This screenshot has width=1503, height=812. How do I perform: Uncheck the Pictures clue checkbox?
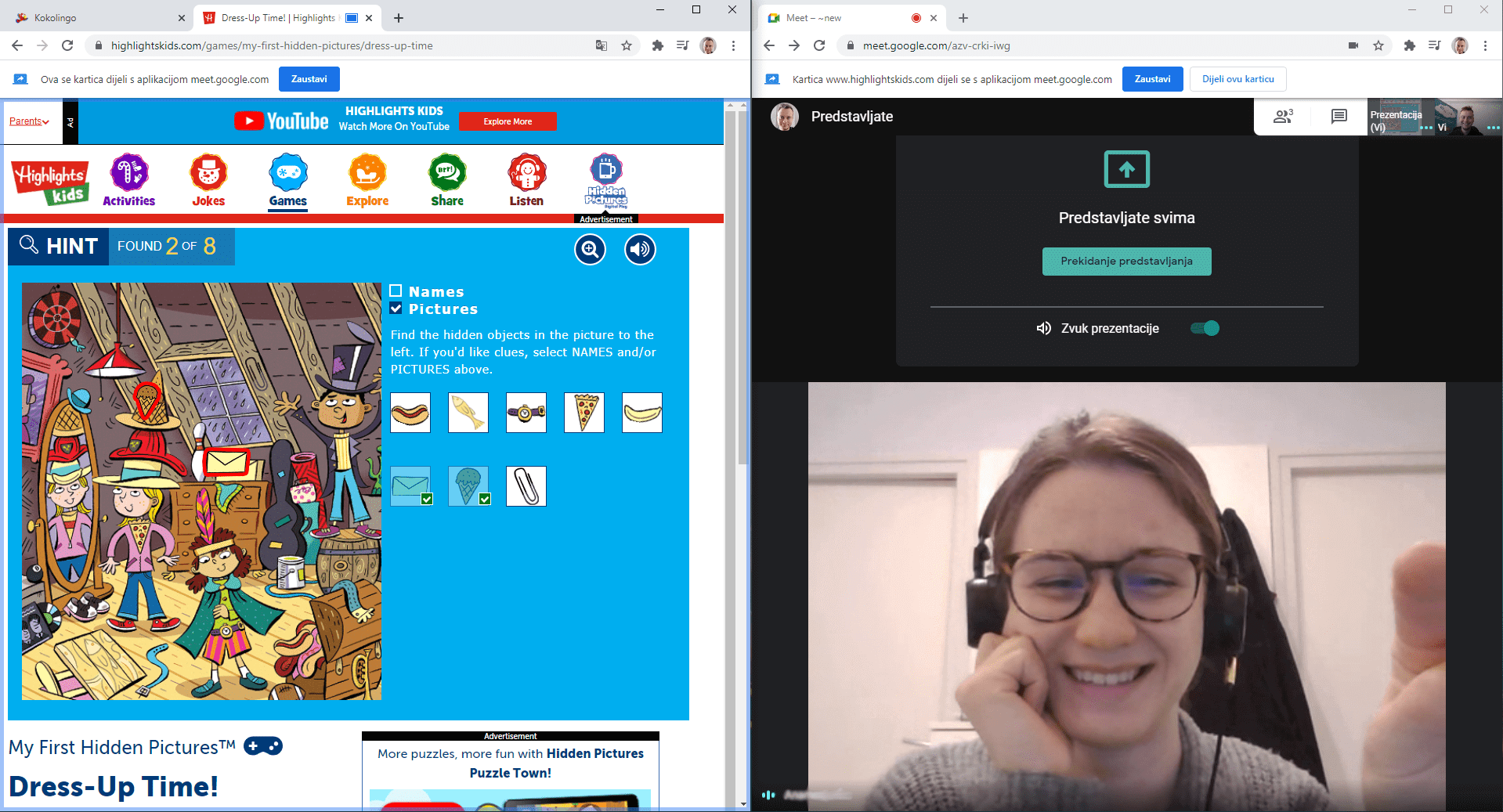396,309
